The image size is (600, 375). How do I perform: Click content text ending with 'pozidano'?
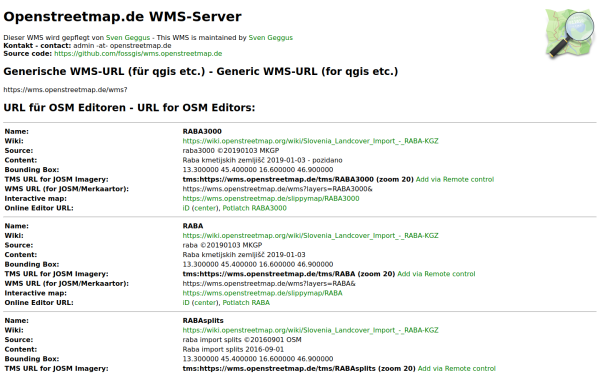tap(262, 160)
